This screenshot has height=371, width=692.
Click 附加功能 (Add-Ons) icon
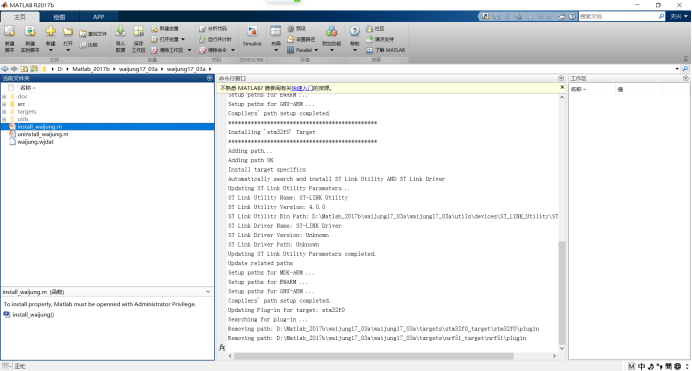tap(332, 31)
